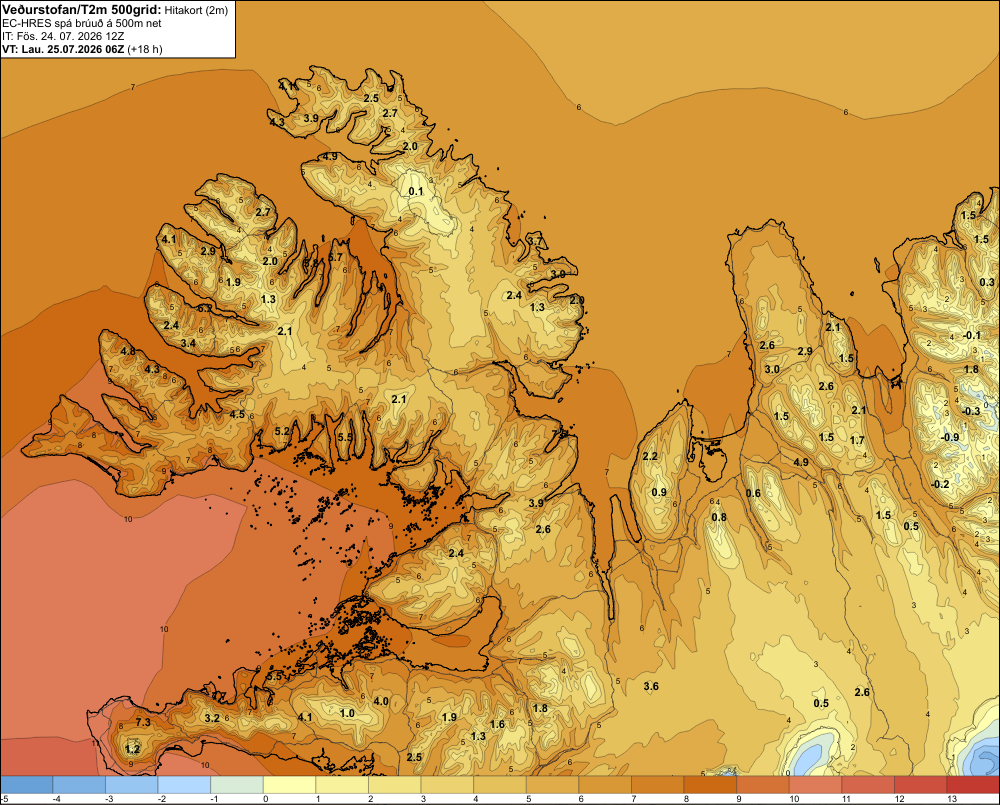This screenshot has height=805, width=1000.
Task: Click the '0.9' temperature value
Action: click(659, 492)
